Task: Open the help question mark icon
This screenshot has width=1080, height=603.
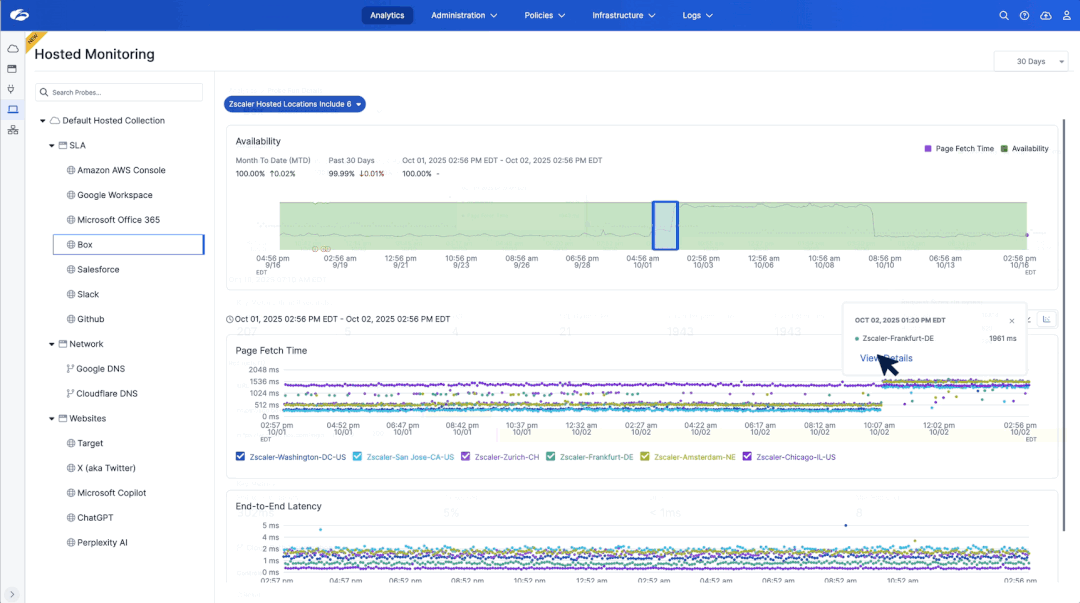Action: tap(1024, 15)
